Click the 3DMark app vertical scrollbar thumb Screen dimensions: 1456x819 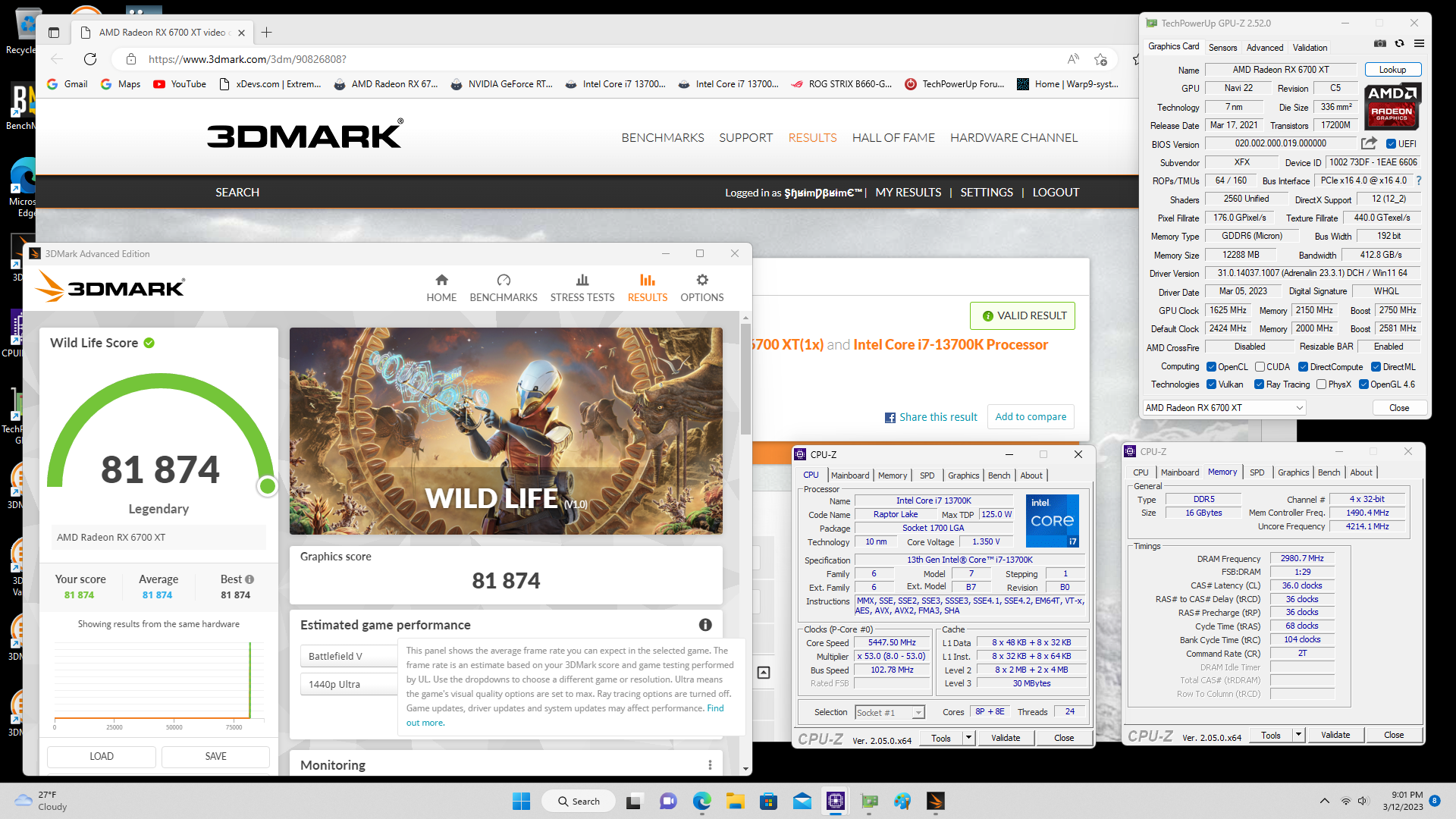pos(745,379)
